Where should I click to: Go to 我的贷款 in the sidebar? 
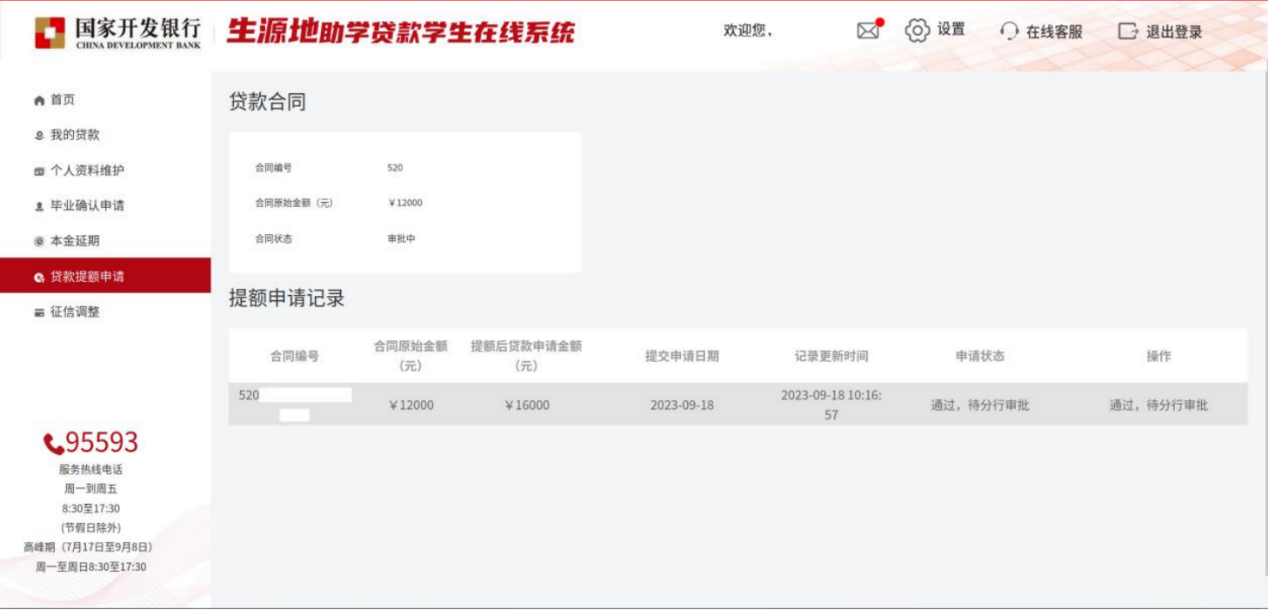(75, 135)
